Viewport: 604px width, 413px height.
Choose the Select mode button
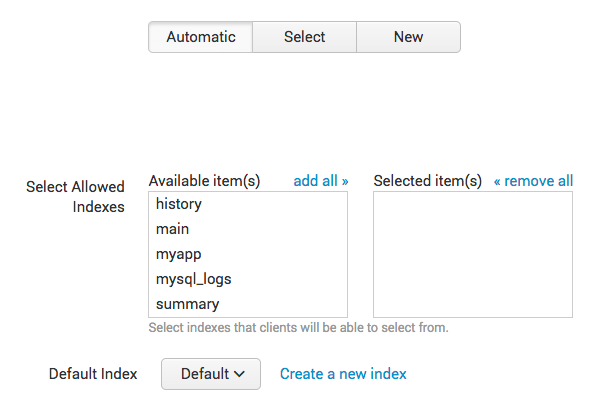pos(304,37)
